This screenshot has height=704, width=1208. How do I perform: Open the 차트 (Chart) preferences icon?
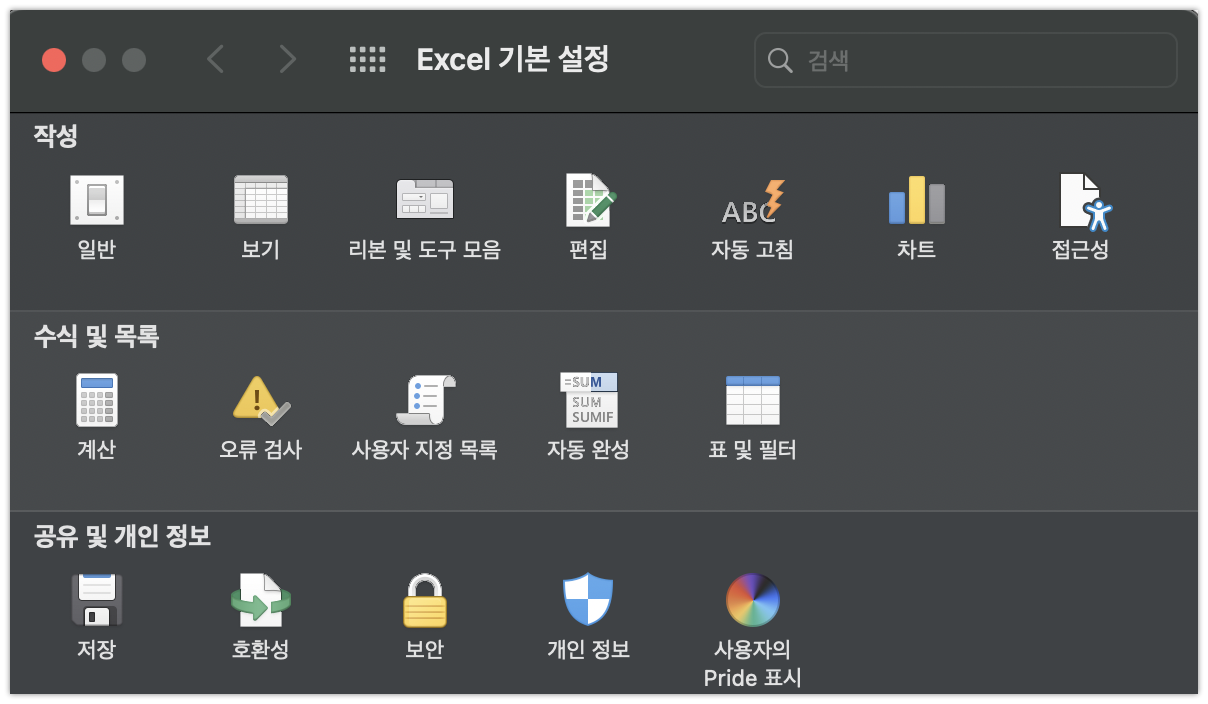coord(916,200)
